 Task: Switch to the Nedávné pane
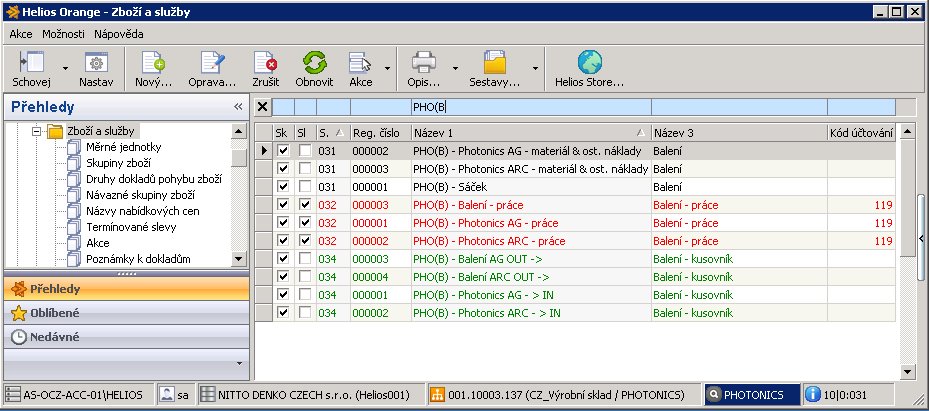(x=127, y=337)
